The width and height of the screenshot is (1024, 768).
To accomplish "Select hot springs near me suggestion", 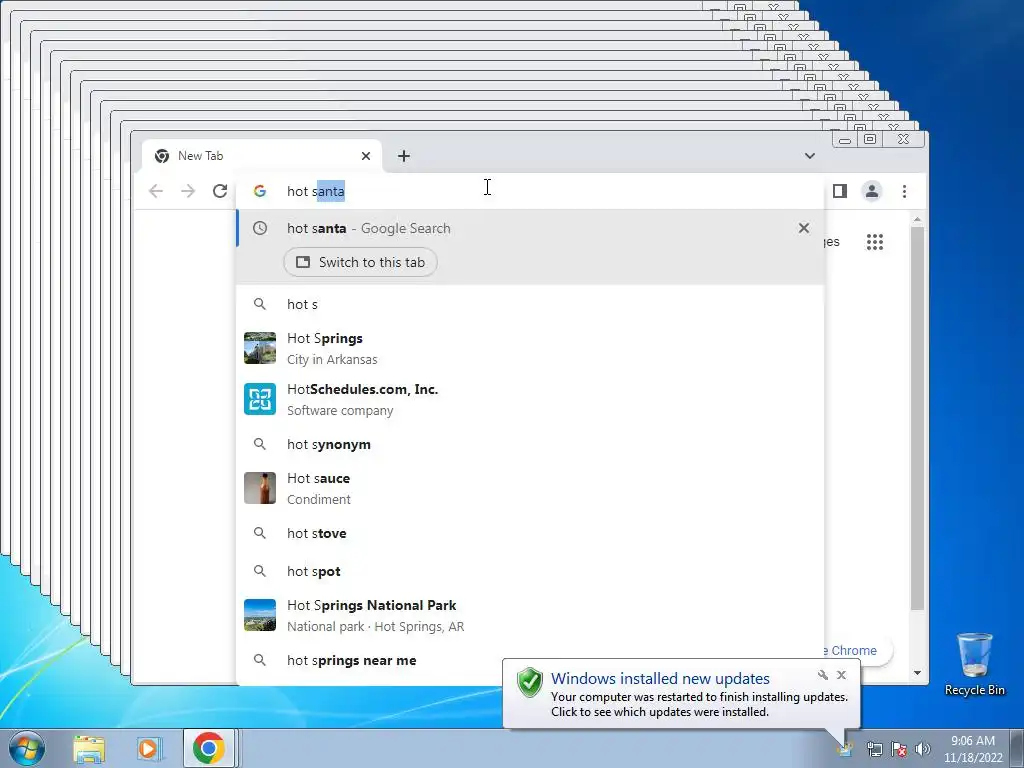I will (x=530, y=660).
